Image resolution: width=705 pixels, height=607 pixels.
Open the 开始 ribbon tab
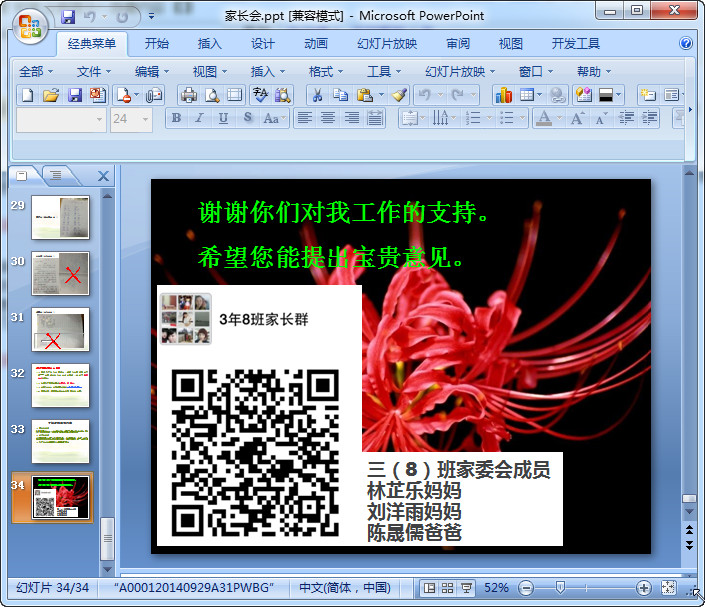[x=156, y=44]
